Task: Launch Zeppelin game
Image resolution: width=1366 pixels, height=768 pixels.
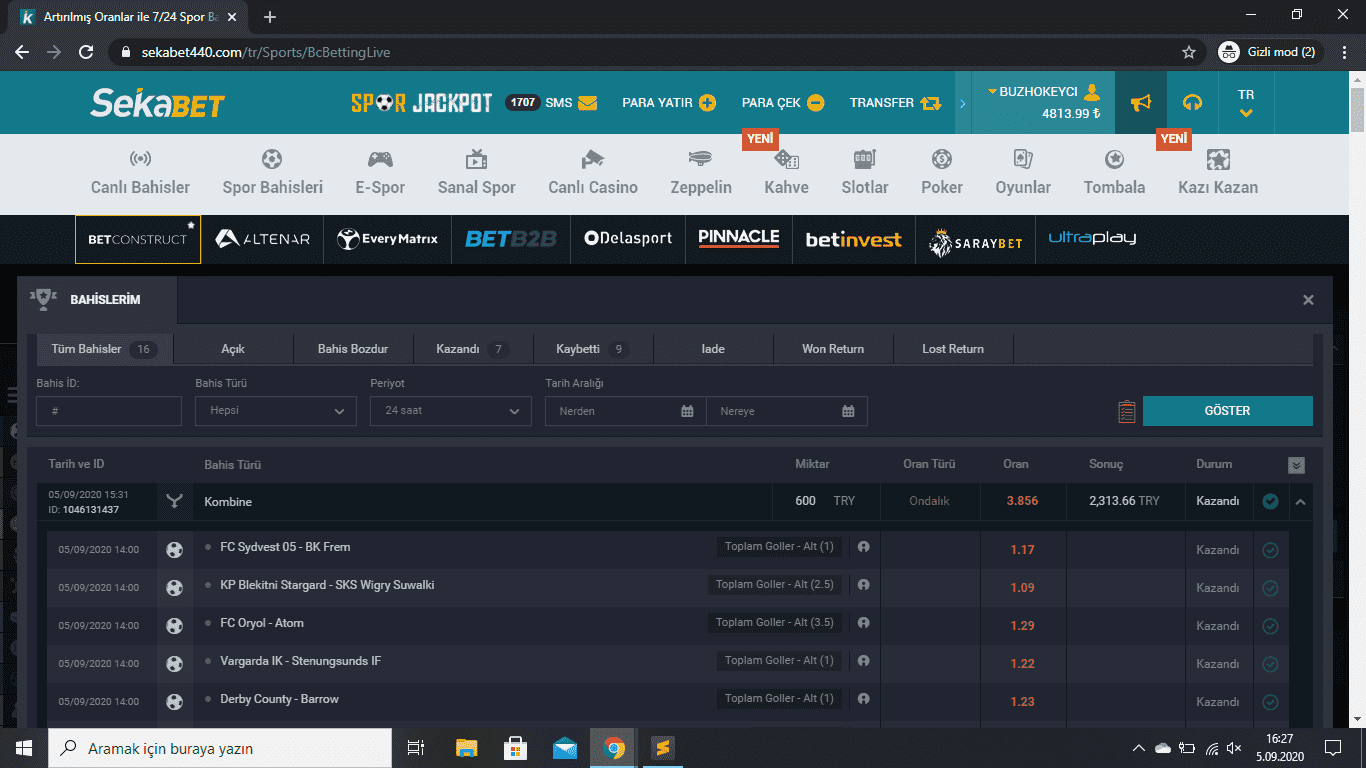Action: tap(701, 173)
